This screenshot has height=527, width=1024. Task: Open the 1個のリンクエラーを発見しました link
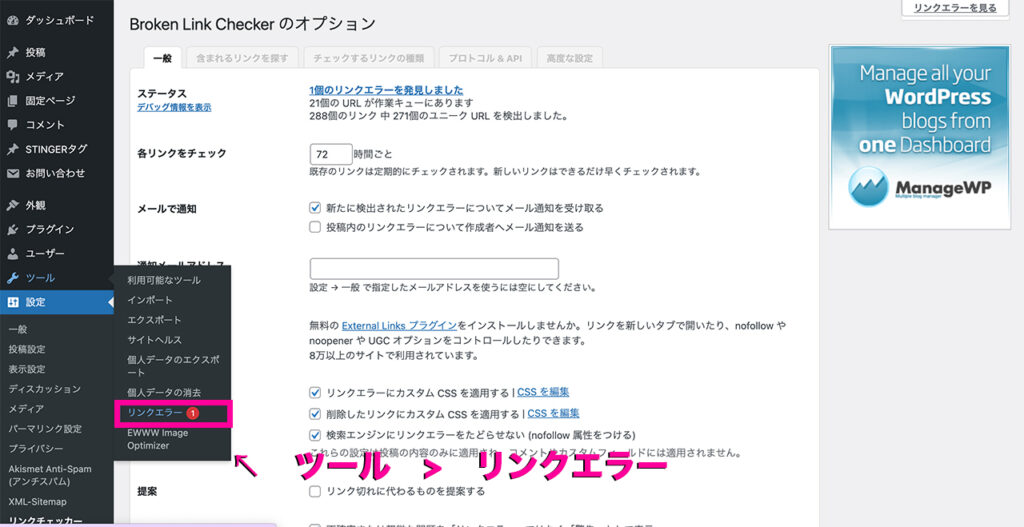pyautogui.click(x=386, y=90)
